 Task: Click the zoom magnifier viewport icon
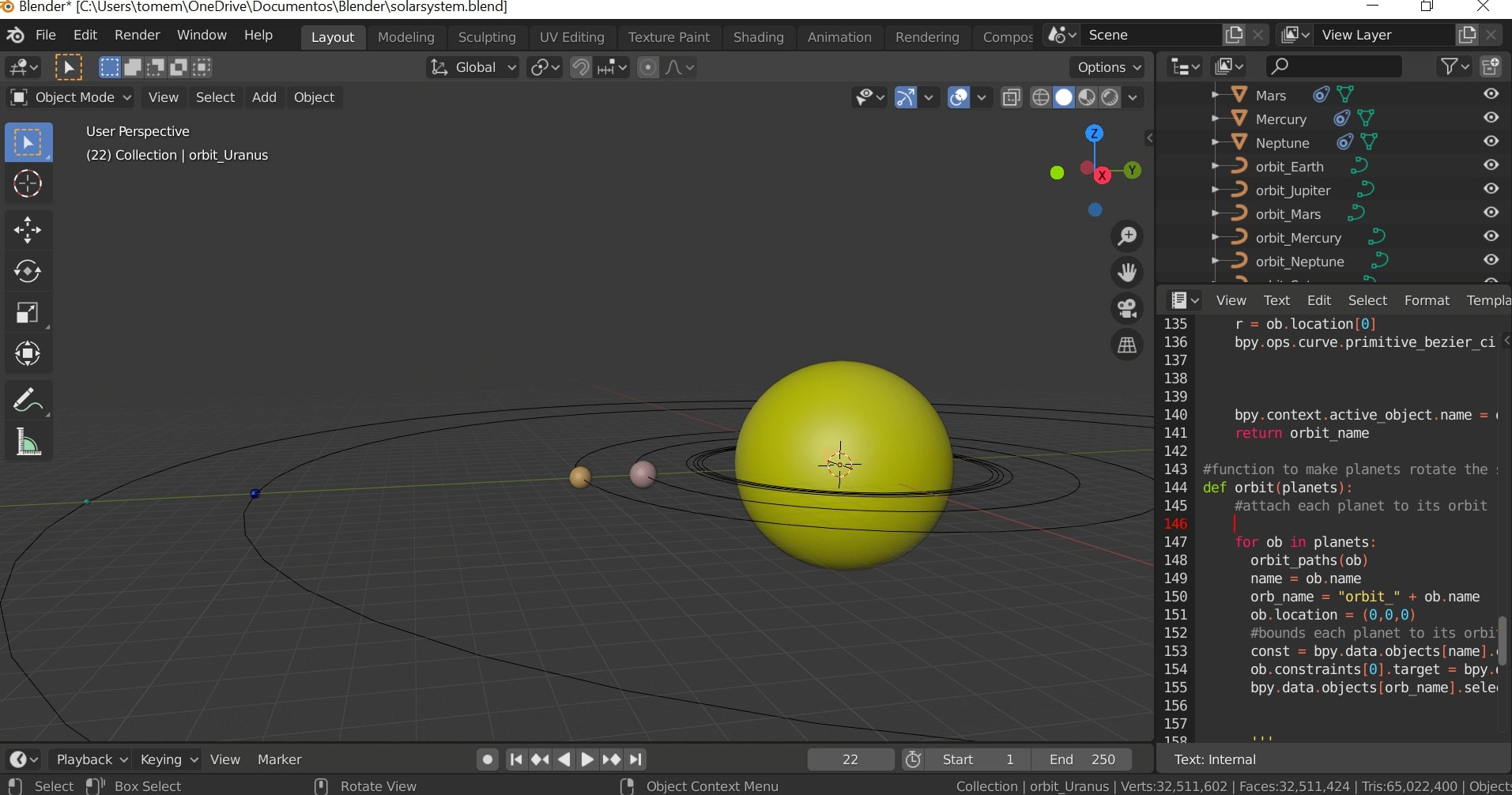click(x=1127, y=236)
